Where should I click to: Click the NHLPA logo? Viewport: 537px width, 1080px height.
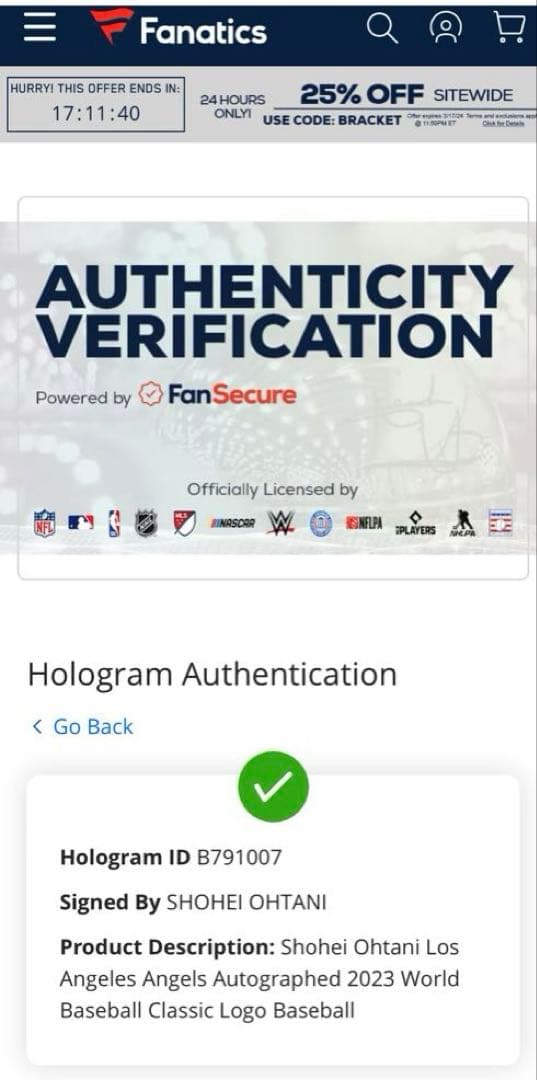click(462, 523)
